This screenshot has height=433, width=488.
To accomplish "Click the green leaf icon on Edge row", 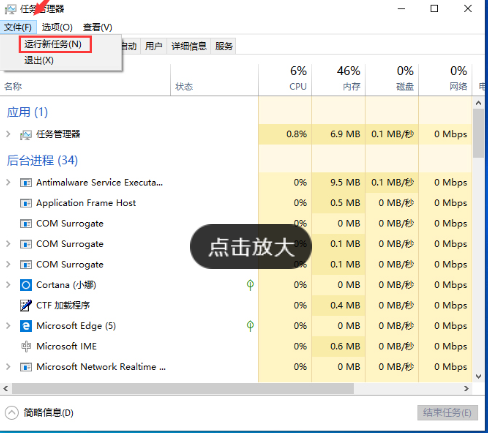I will 250,326.
